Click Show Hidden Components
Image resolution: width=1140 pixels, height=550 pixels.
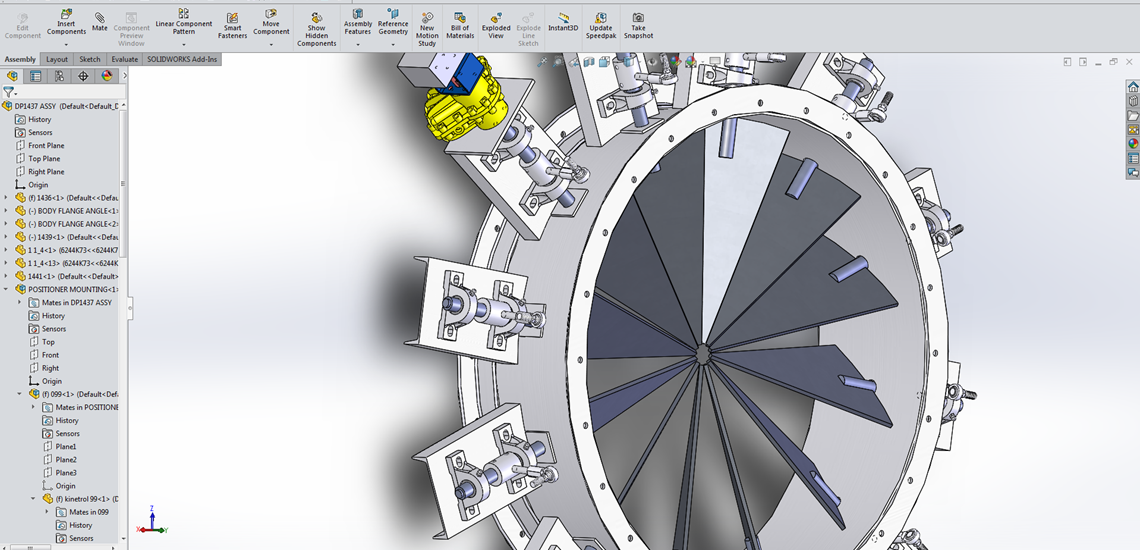316,30
